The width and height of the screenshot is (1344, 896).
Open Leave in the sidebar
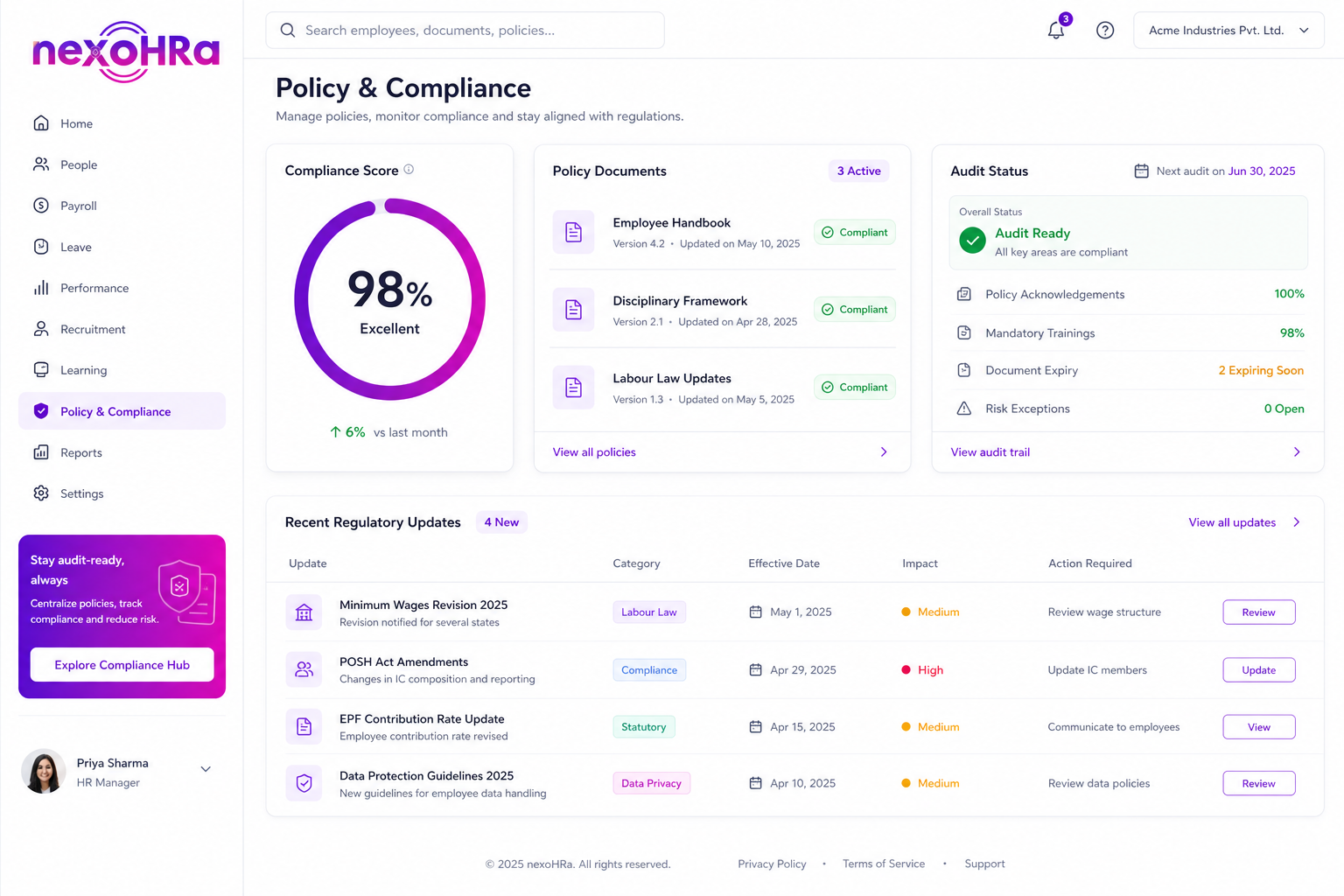click(122, 247)
